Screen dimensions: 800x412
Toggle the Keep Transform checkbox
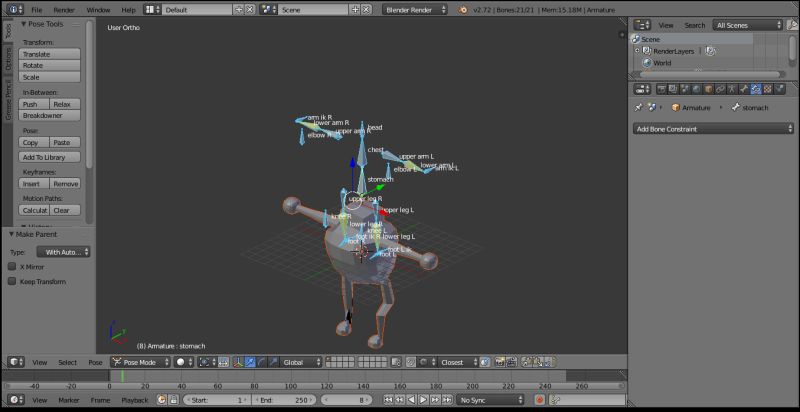(x=12, y=281)
